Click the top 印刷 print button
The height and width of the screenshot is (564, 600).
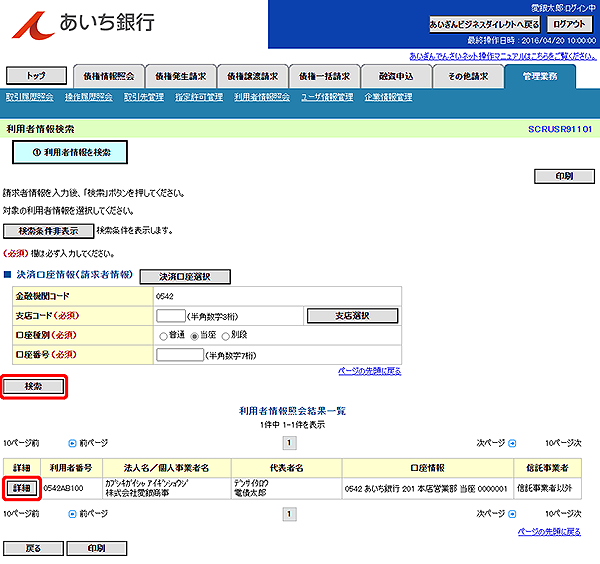[564, 176]
